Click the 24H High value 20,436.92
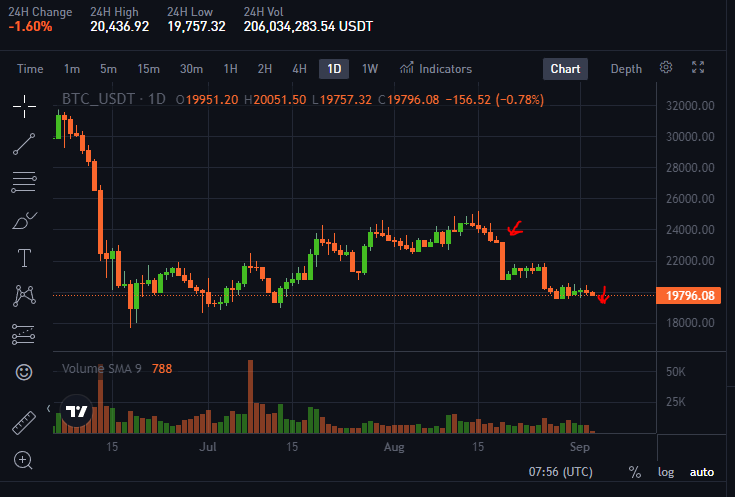Screen dimensions: 735x497 (120, 26)
